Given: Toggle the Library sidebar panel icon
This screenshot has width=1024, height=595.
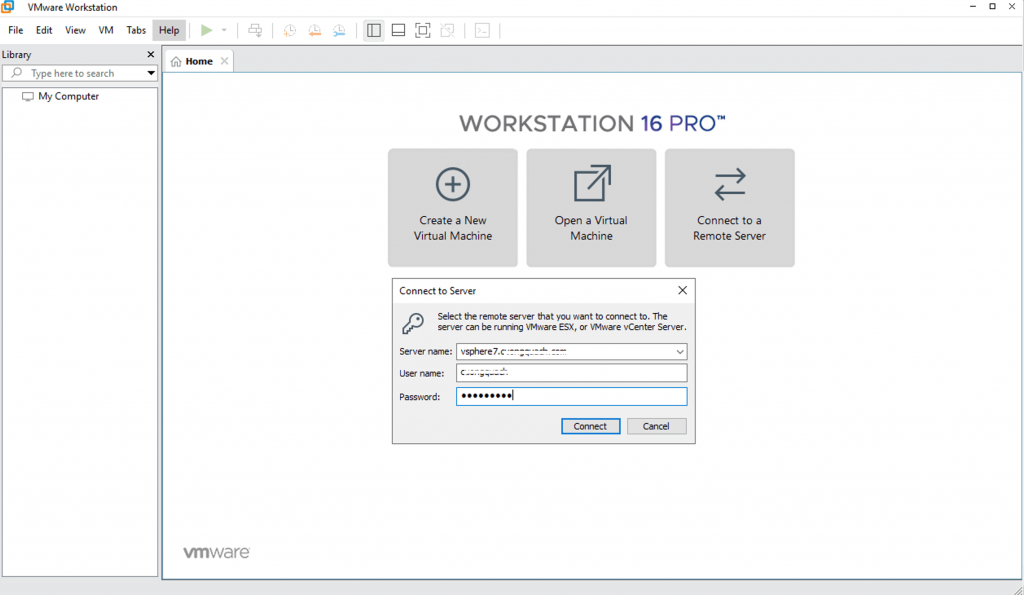Looking at the screenshot, I should pos(373,30).
